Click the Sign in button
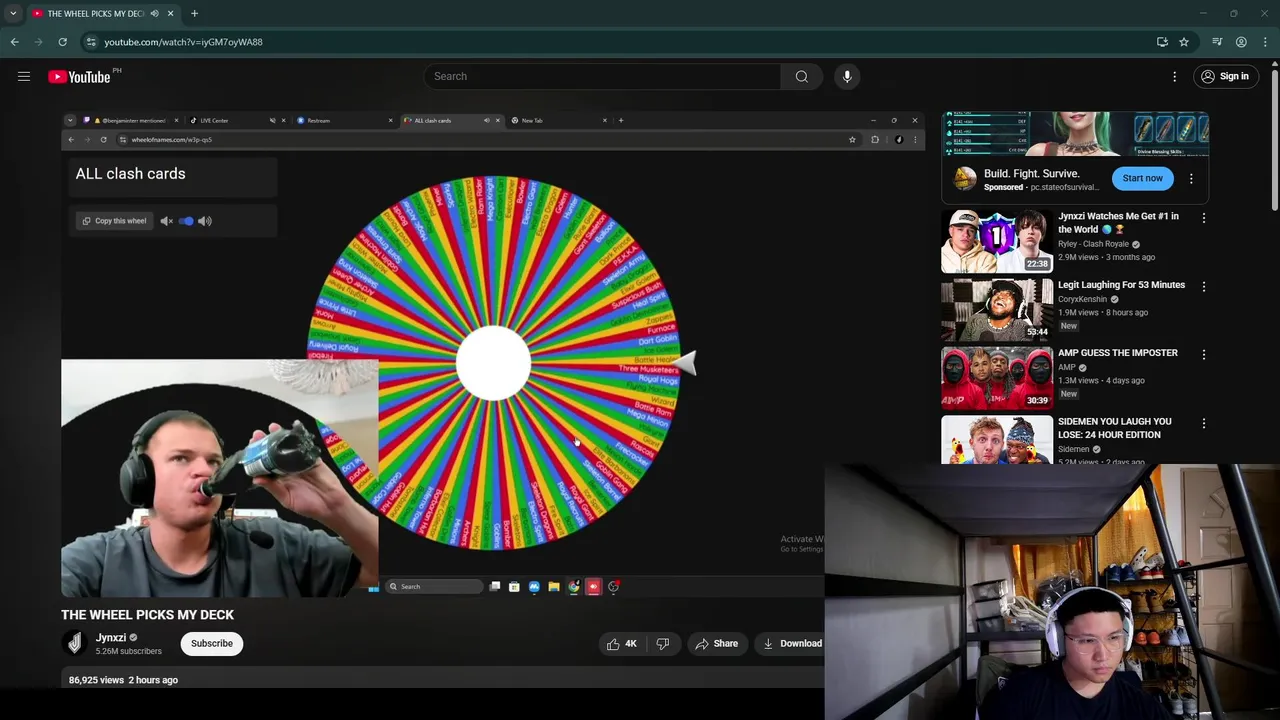 coord(1225,76)
